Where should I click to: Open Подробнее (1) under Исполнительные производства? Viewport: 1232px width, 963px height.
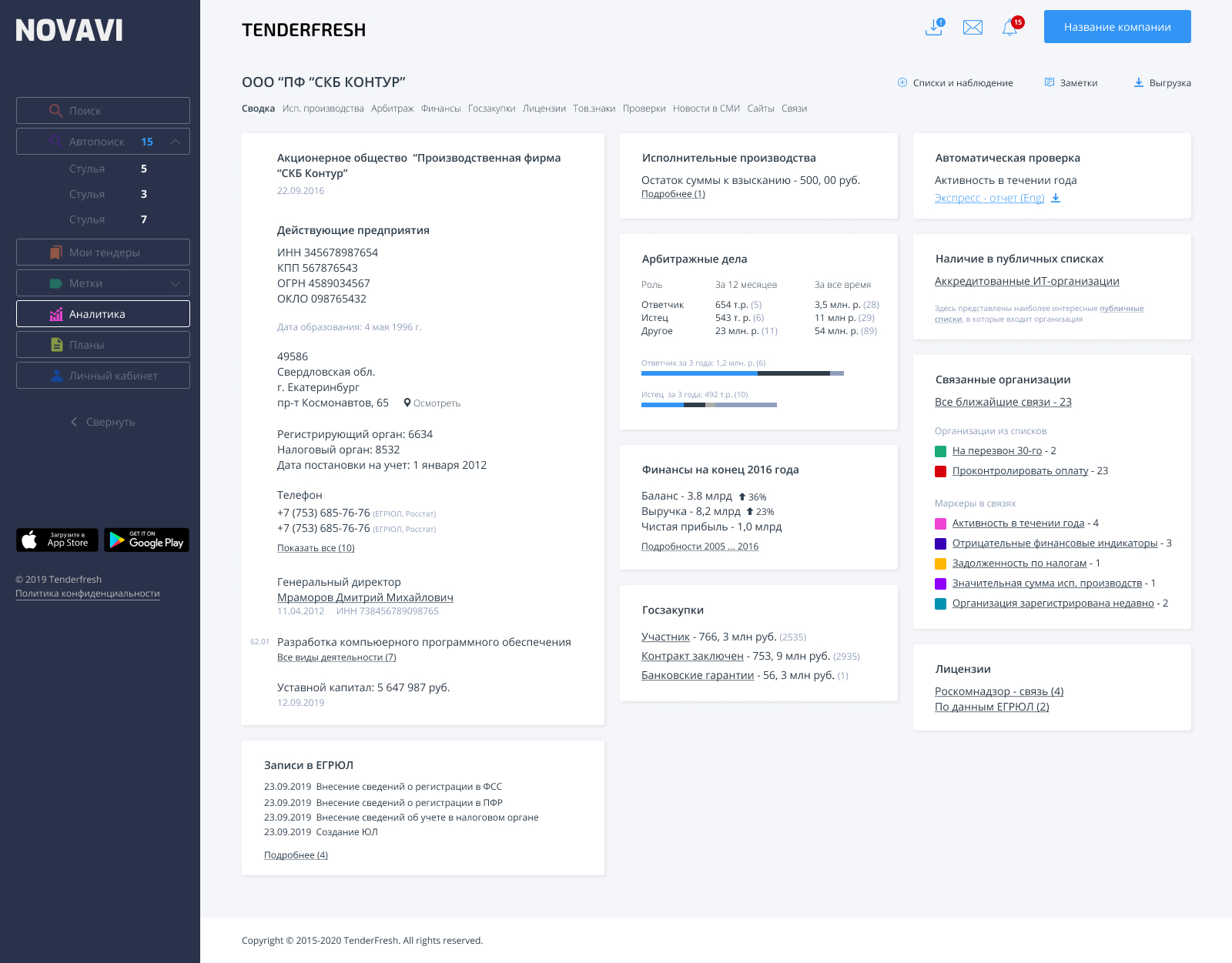click(x=673, y=194)
